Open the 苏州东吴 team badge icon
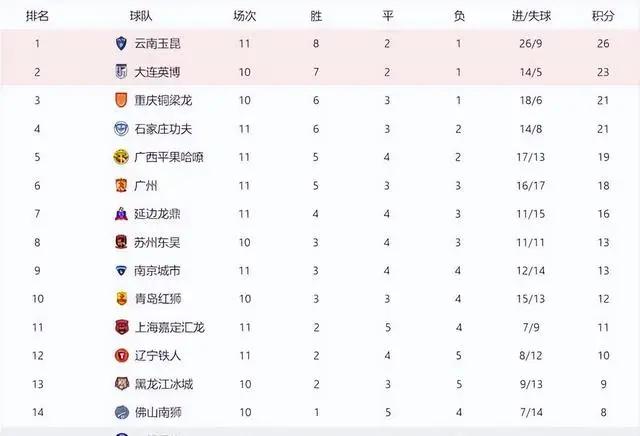The image size is (640, 436). tap(121, 242)
